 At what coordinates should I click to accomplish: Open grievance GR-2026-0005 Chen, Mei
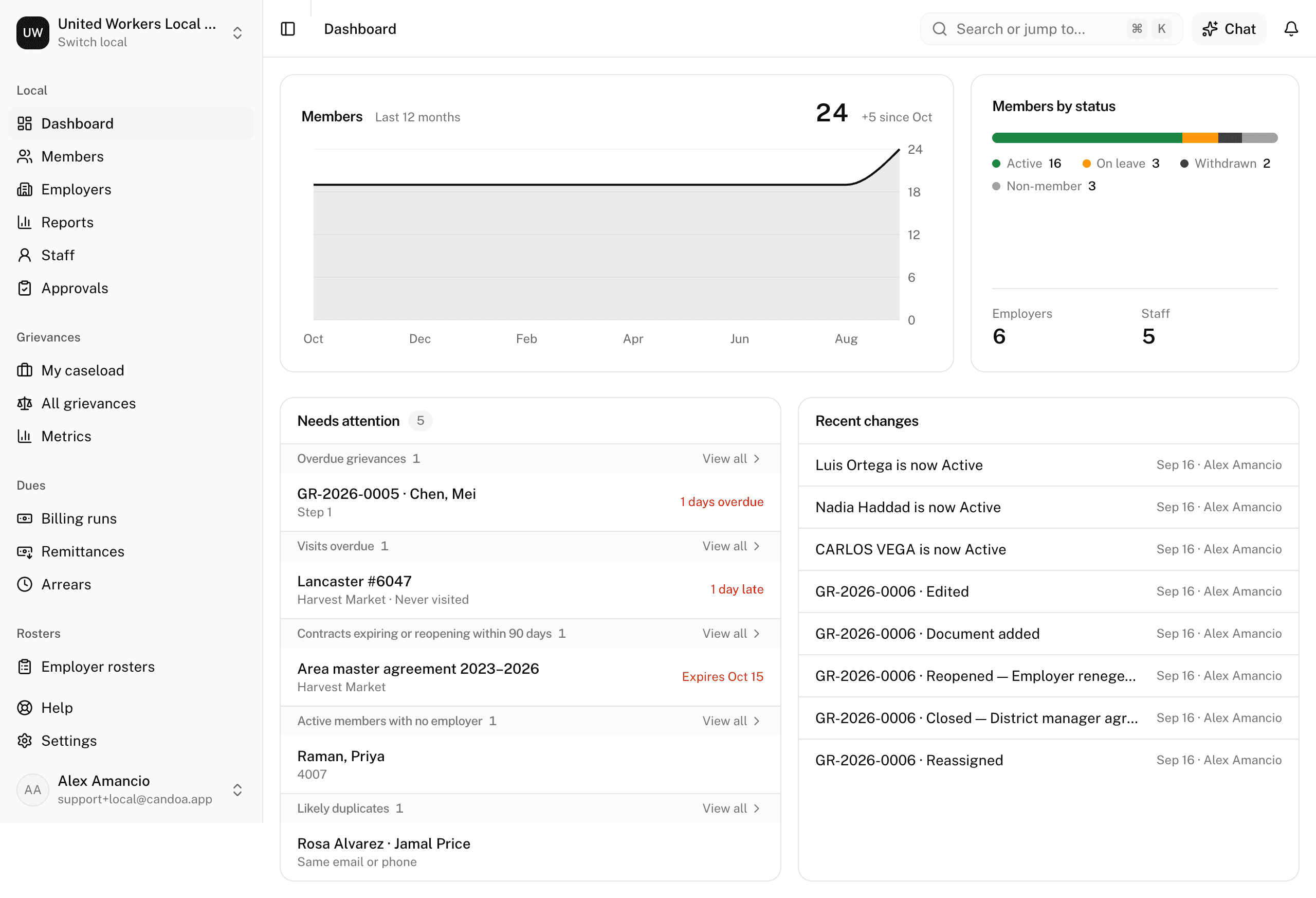(530, 502)
